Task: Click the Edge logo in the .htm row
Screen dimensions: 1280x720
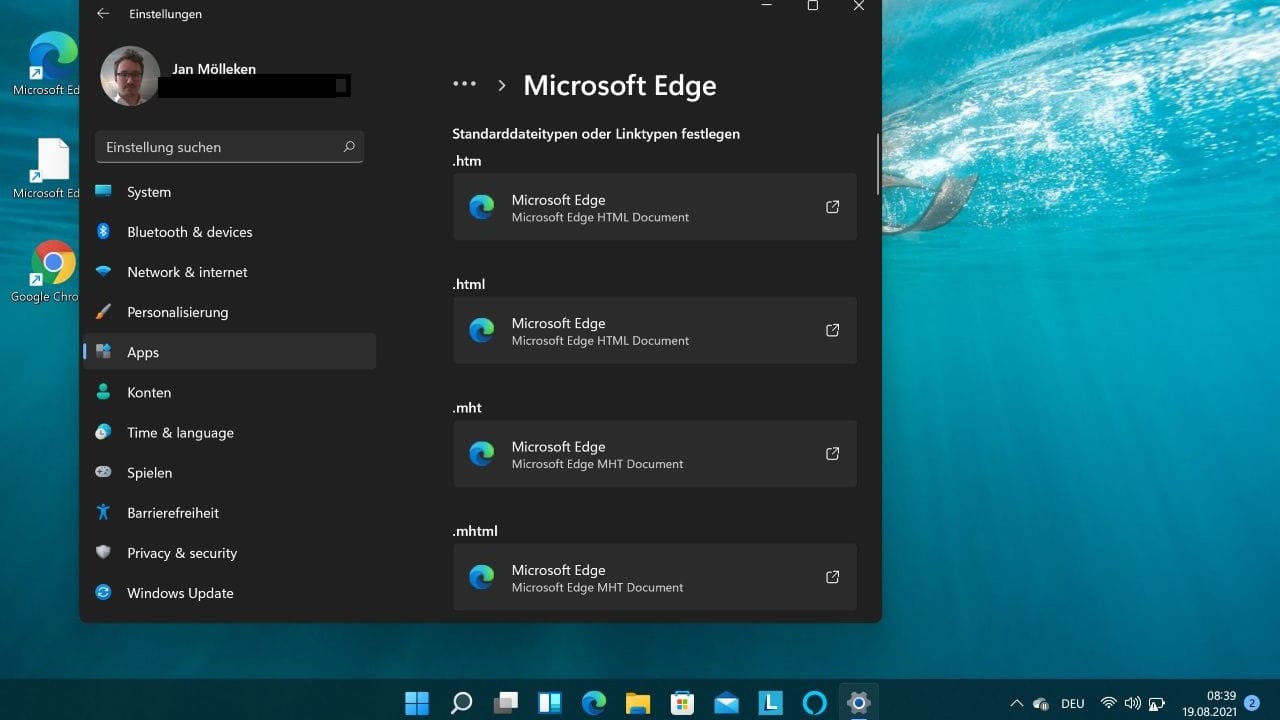Action: tap(482, 207)
